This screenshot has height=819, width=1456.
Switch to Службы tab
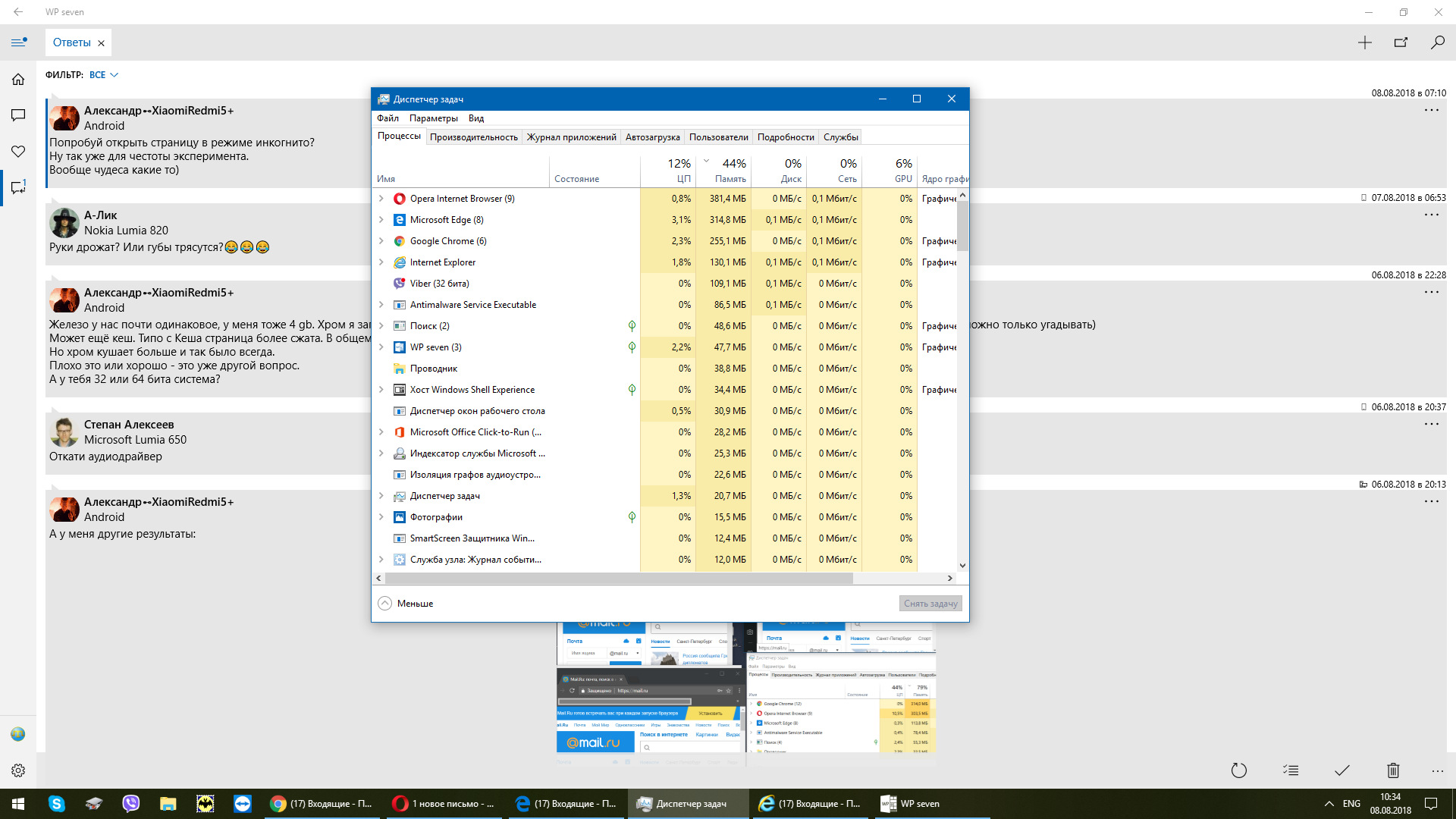pos(841,137)
